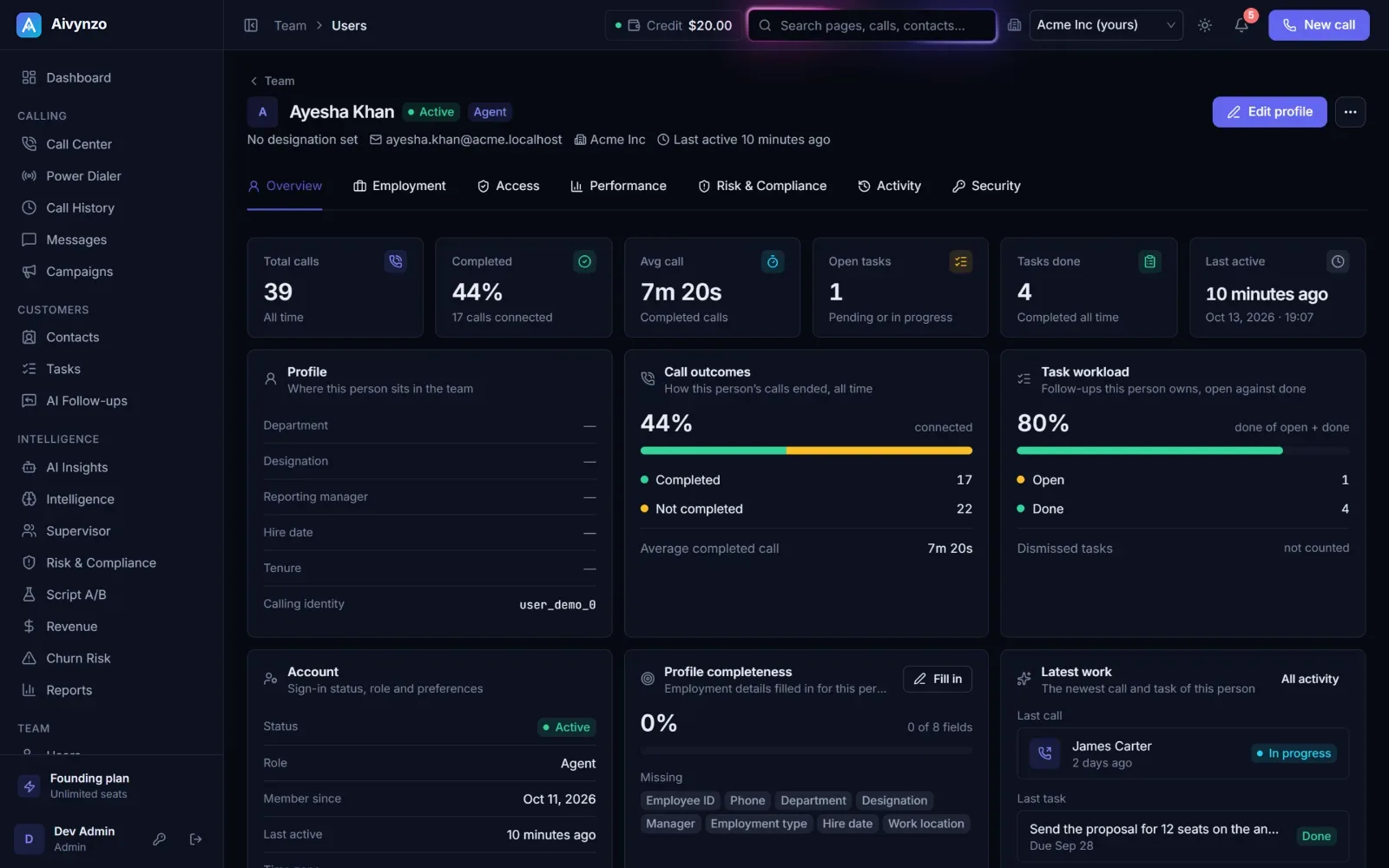The image size is (1389, 868).
Task: Open the last task proposal entry
Action: click(1182, 836)
